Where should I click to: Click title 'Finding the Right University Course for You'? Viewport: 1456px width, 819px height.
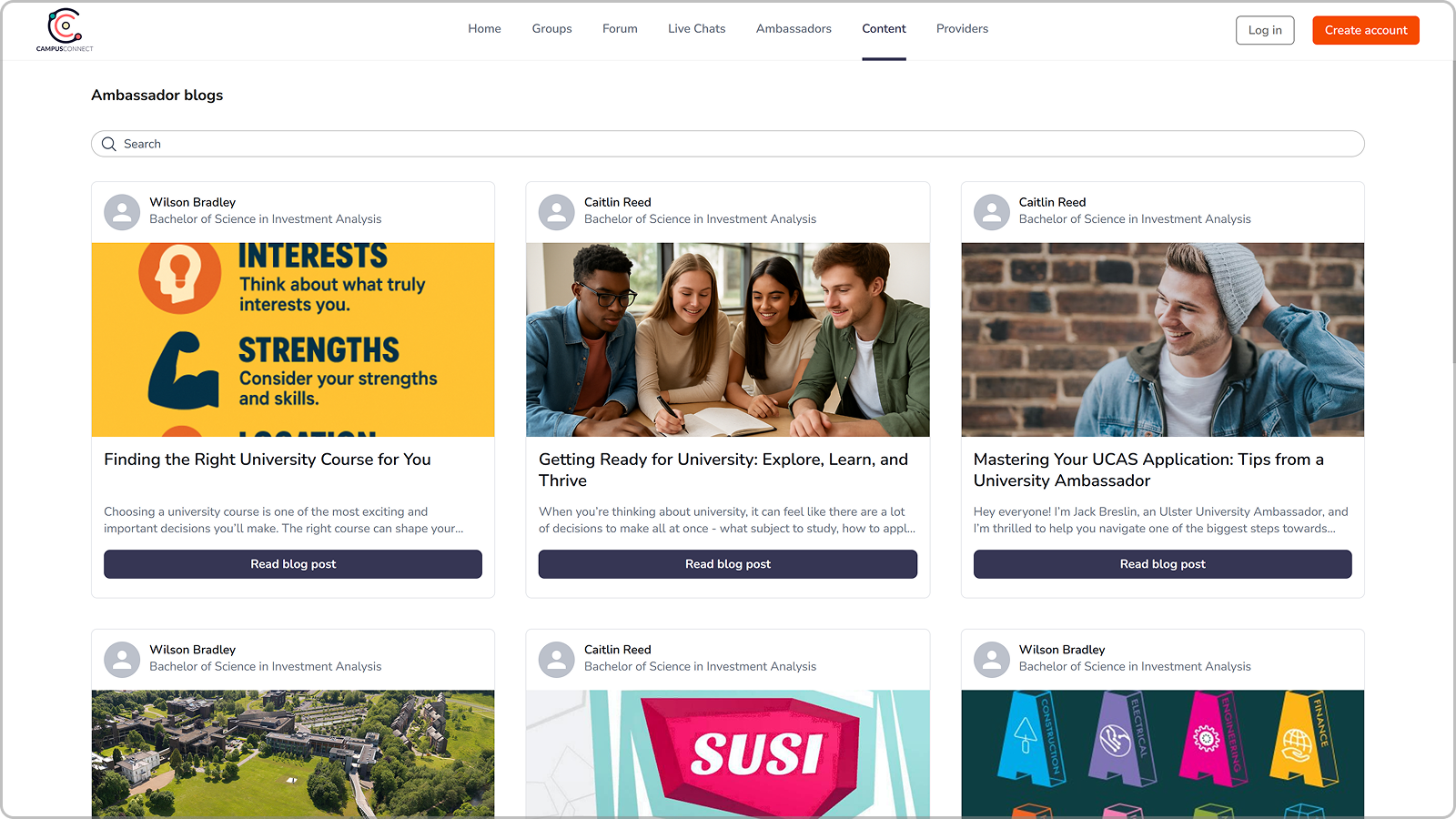(x=268, y=460)
